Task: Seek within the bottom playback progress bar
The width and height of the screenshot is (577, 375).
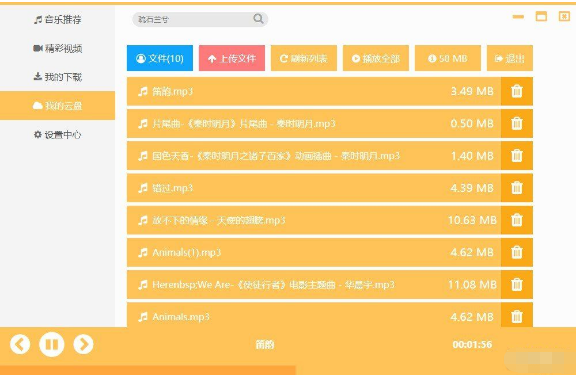Action: click(288, 370)
